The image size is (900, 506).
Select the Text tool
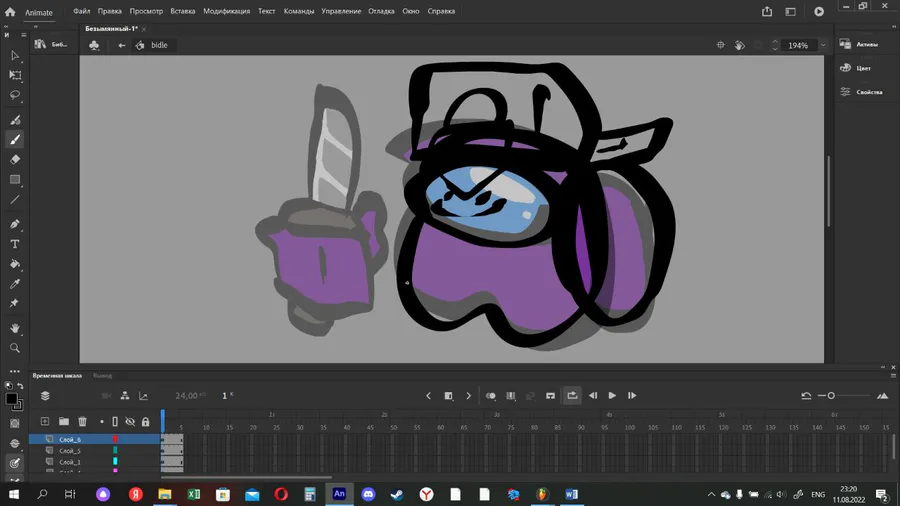[15, 244]
